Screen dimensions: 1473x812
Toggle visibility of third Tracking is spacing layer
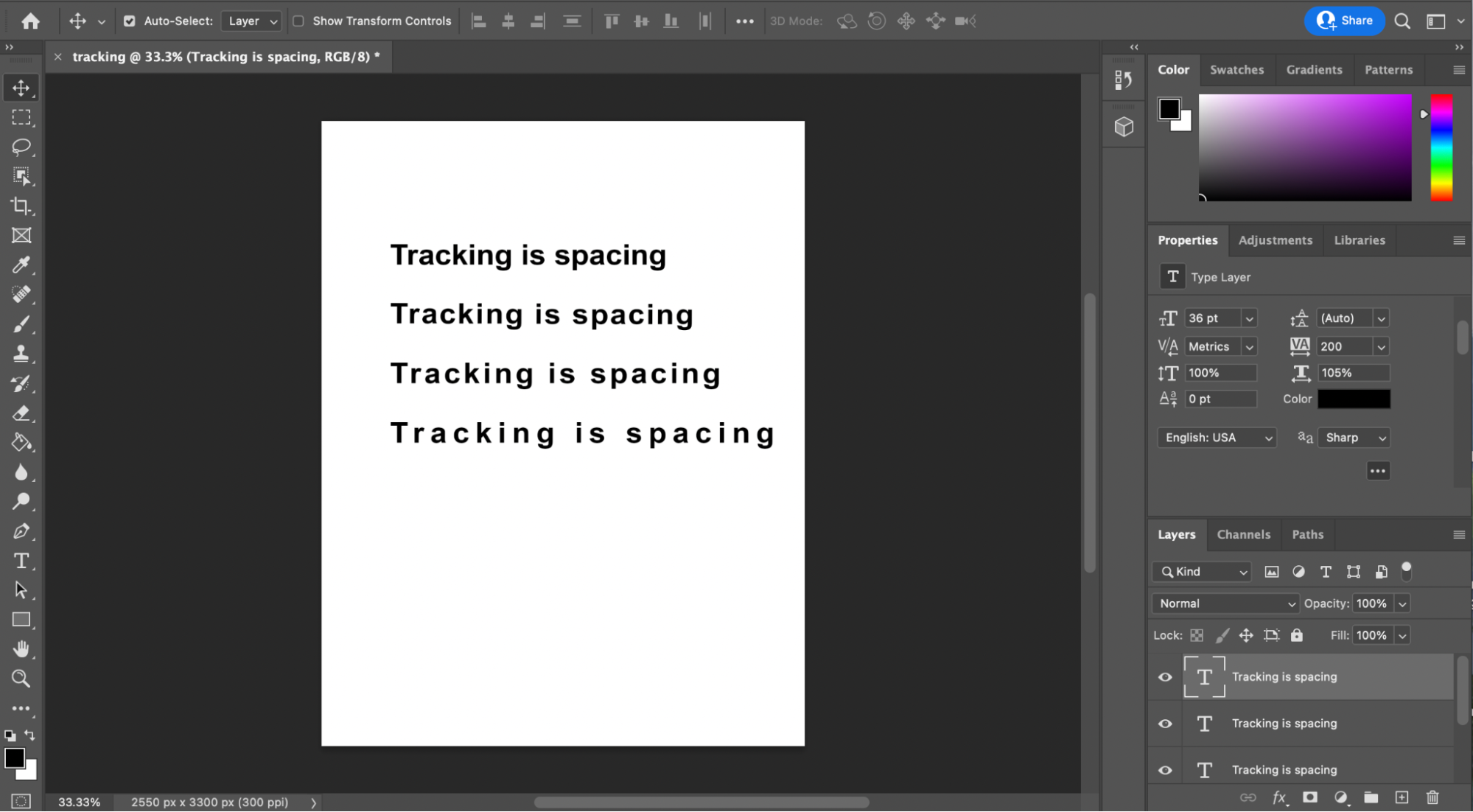tap(1165, 769)
